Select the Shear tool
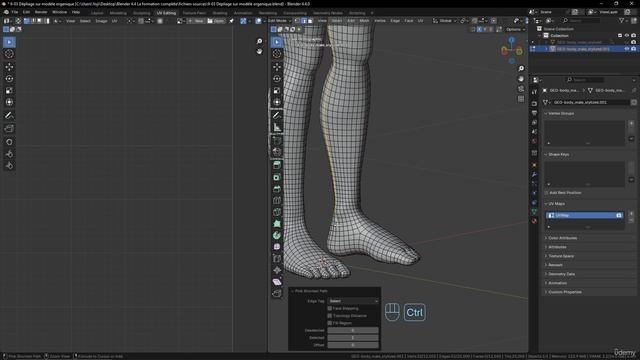The height and width of the screenshot is (360, 640). [277, 282]
